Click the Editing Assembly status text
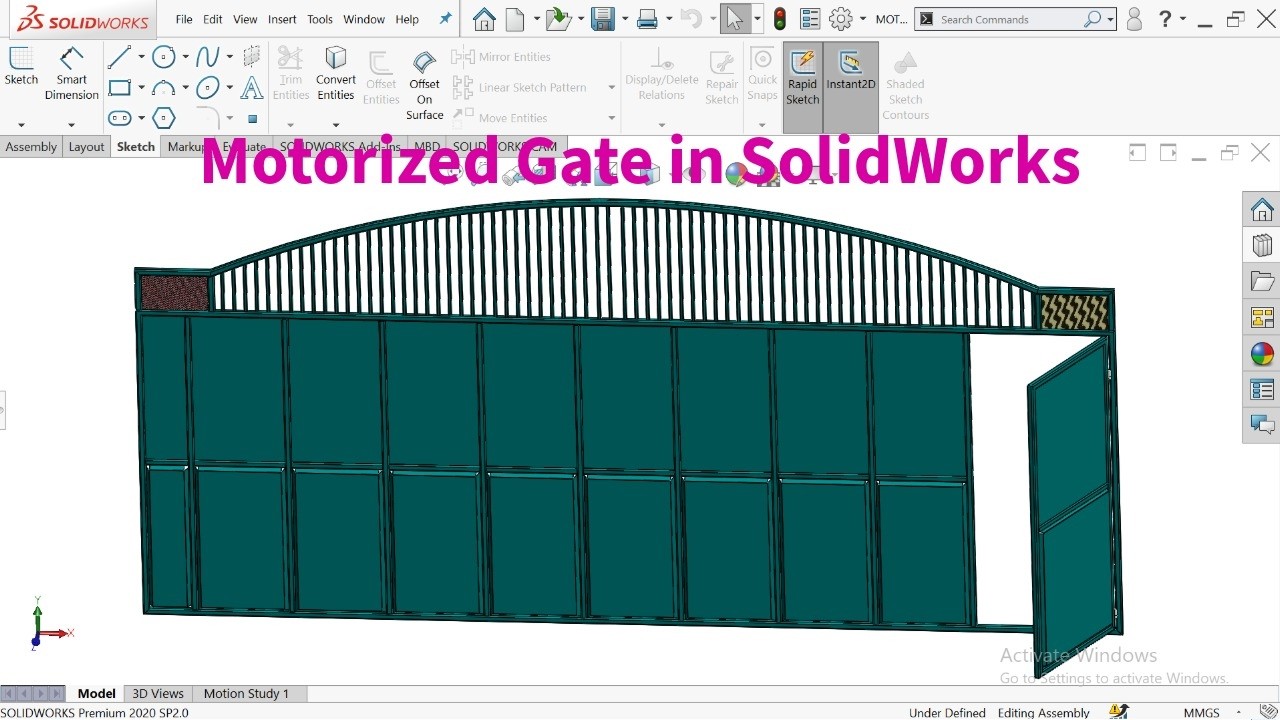Image resolution: width=1280 pixels, height=720 pixels. point(1044,713)
